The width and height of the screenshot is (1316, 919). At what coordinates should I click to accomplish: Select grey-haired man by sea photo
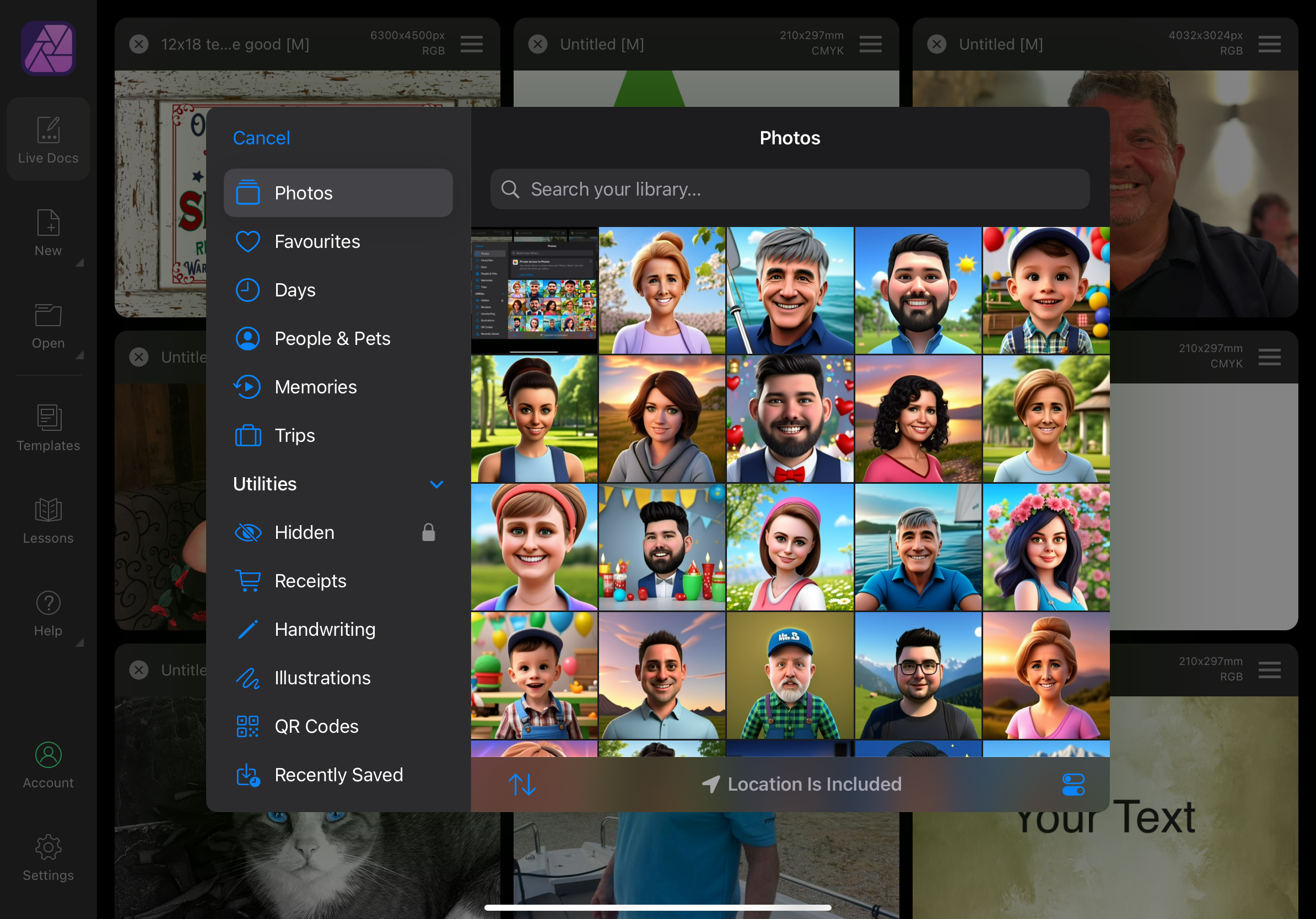tap(790, 290)
